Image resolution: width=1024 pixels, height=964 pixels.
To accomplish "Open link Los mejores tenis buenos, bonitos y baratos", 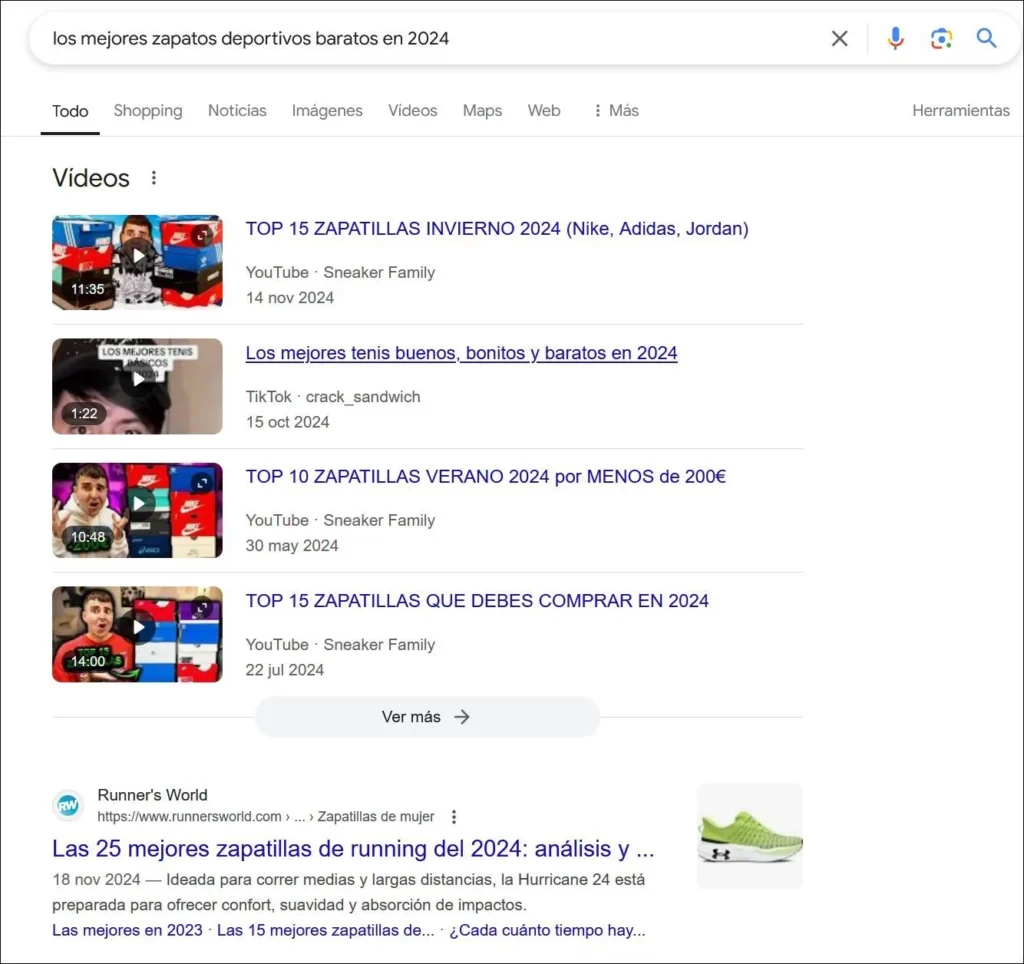I will pyautogui.click(x=461, y=353).
